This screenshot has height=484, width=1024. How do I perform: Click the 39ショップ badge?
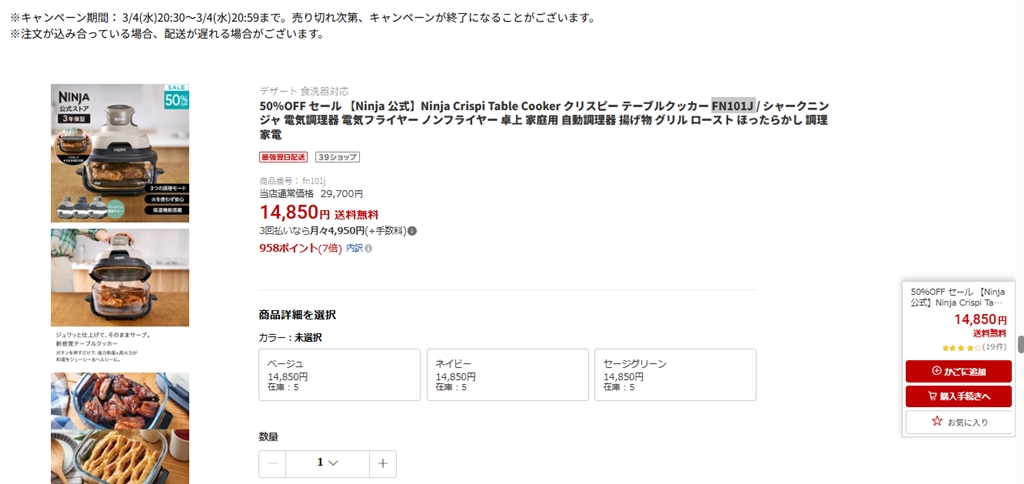tap(337, 157)
